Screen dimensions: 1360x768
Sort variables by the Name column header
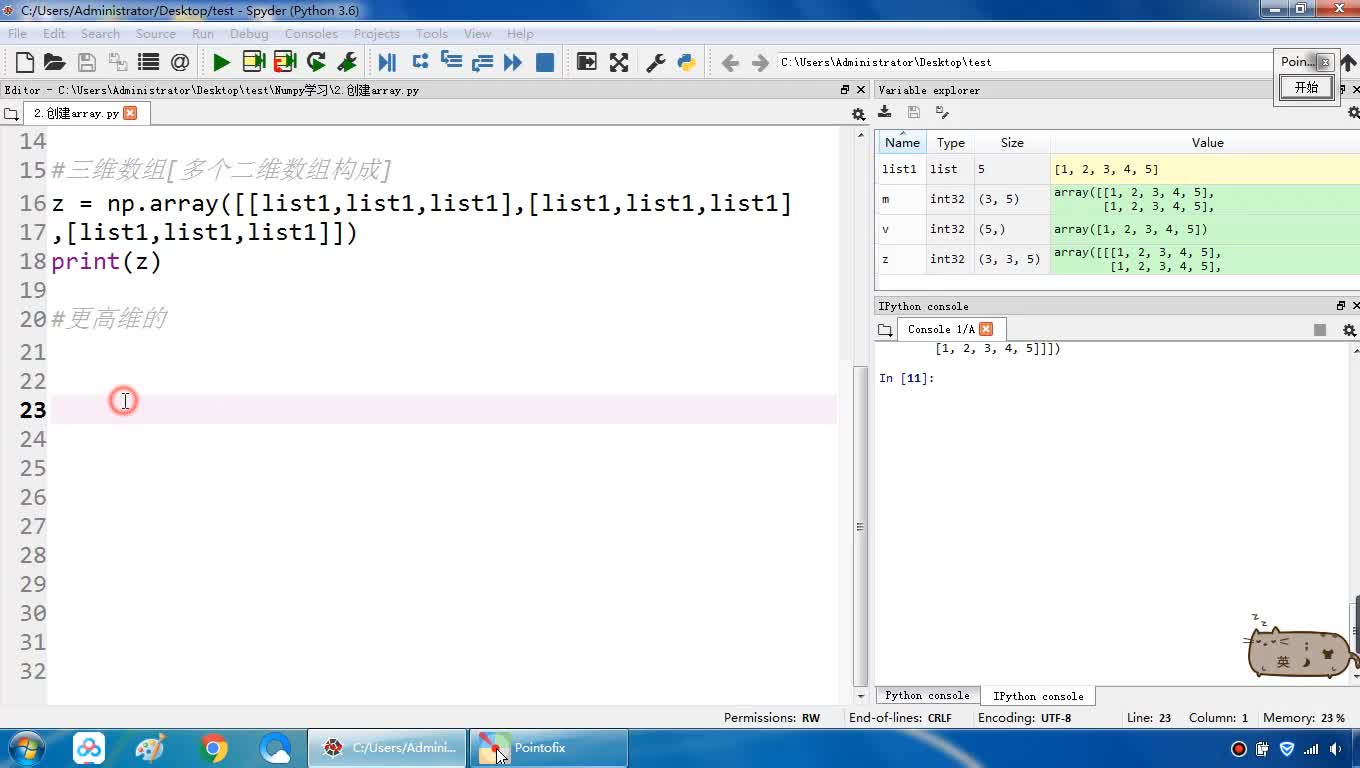(x=901, y=143)
